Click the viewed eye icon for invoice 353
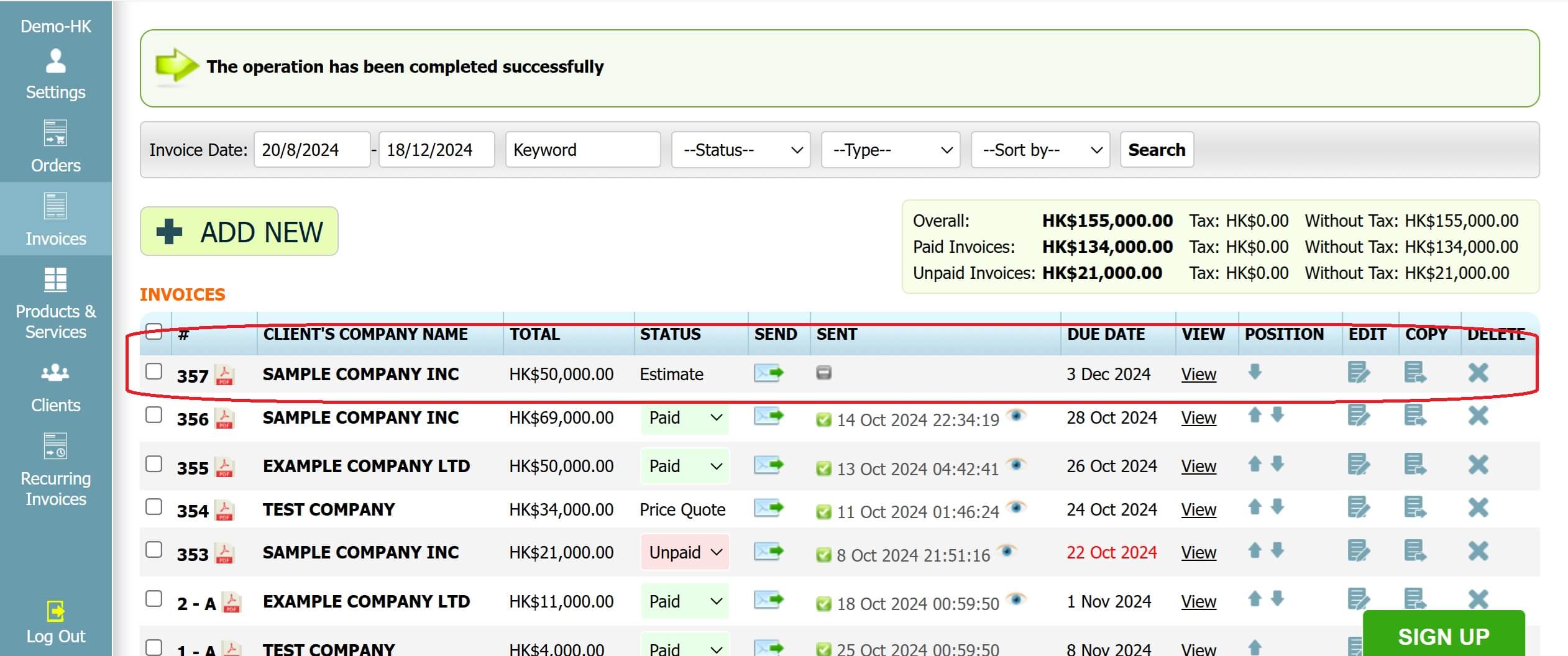Image resolution: width=1568 pixels, height=656 pixels. pyautogui.click(x=1007, y=550)
